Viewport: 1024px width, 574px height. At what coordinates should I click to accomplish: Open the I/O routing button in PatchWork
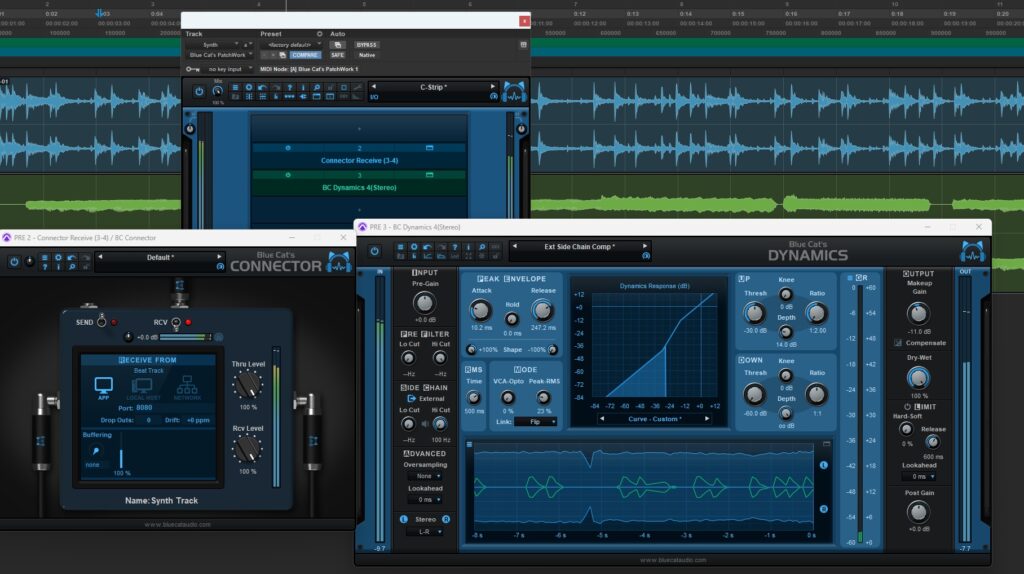tap(374, 97)
